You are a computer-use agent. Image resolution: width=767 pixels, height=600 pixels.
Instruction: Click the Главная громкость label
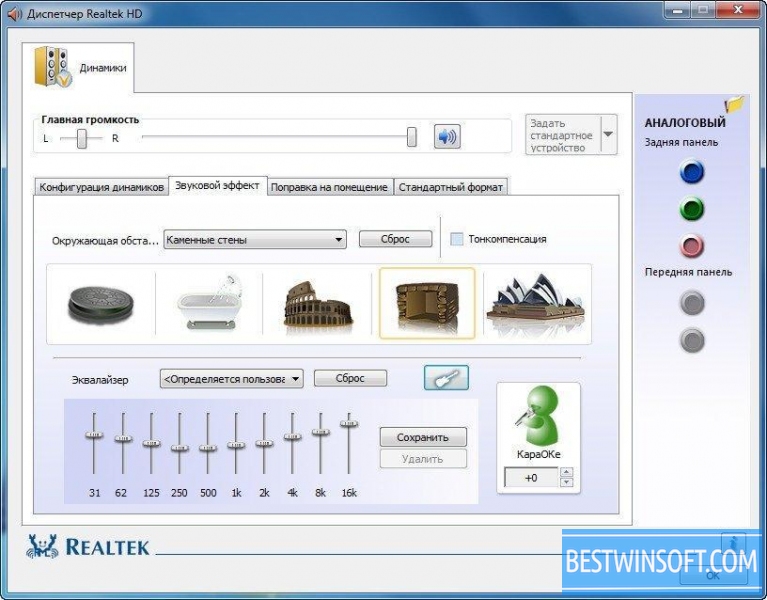tap(90, 119)
